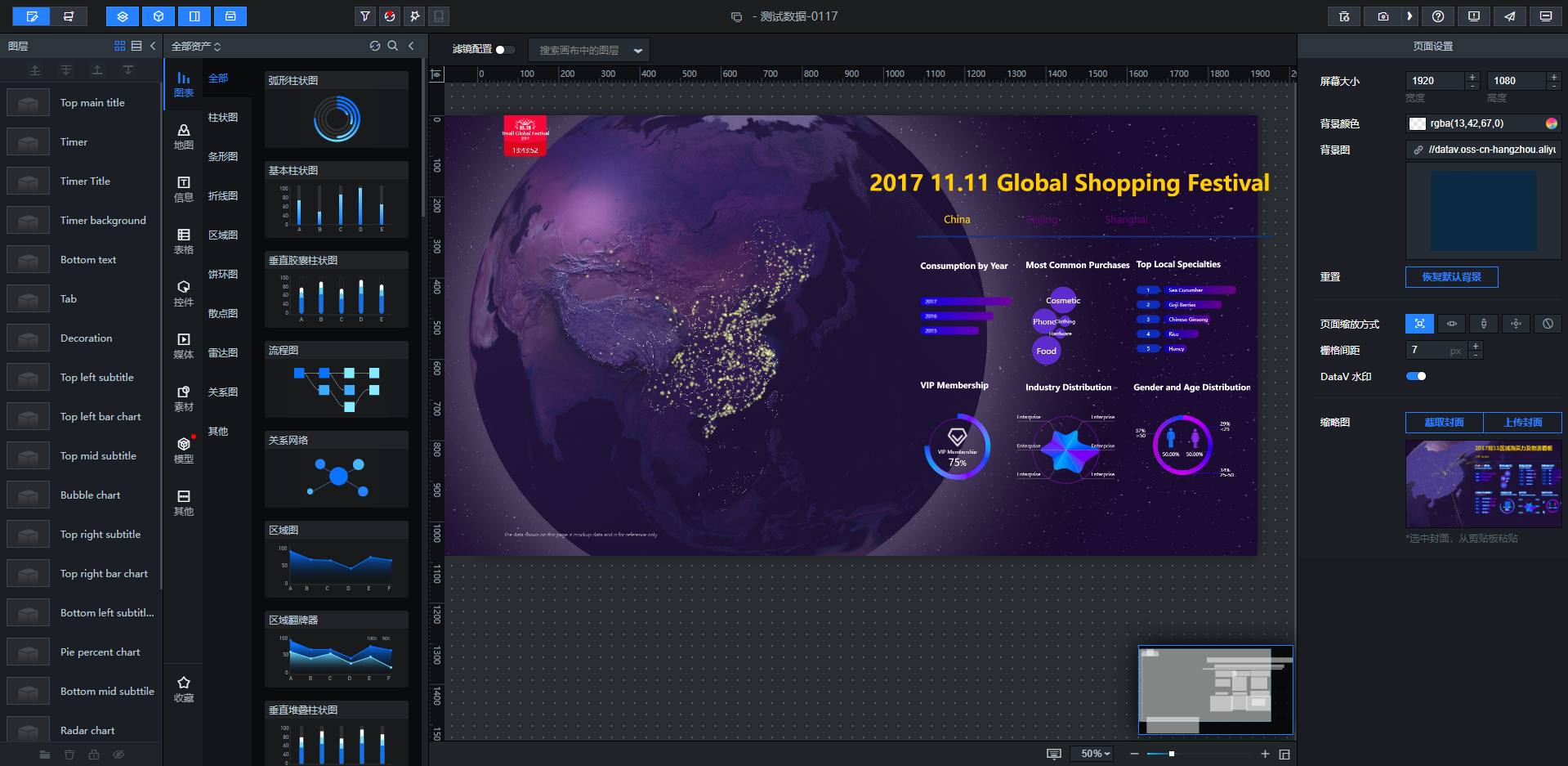Open the Favorites star category
This screenshot has height=766, width=1568.
coord(184,689)
